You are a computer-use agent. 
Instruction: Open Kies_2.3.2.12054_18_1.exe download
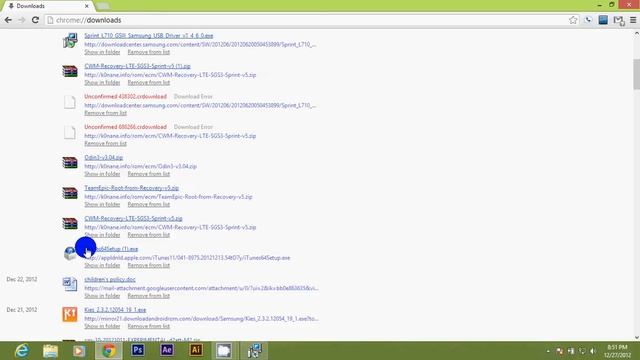tap(115, 310)
